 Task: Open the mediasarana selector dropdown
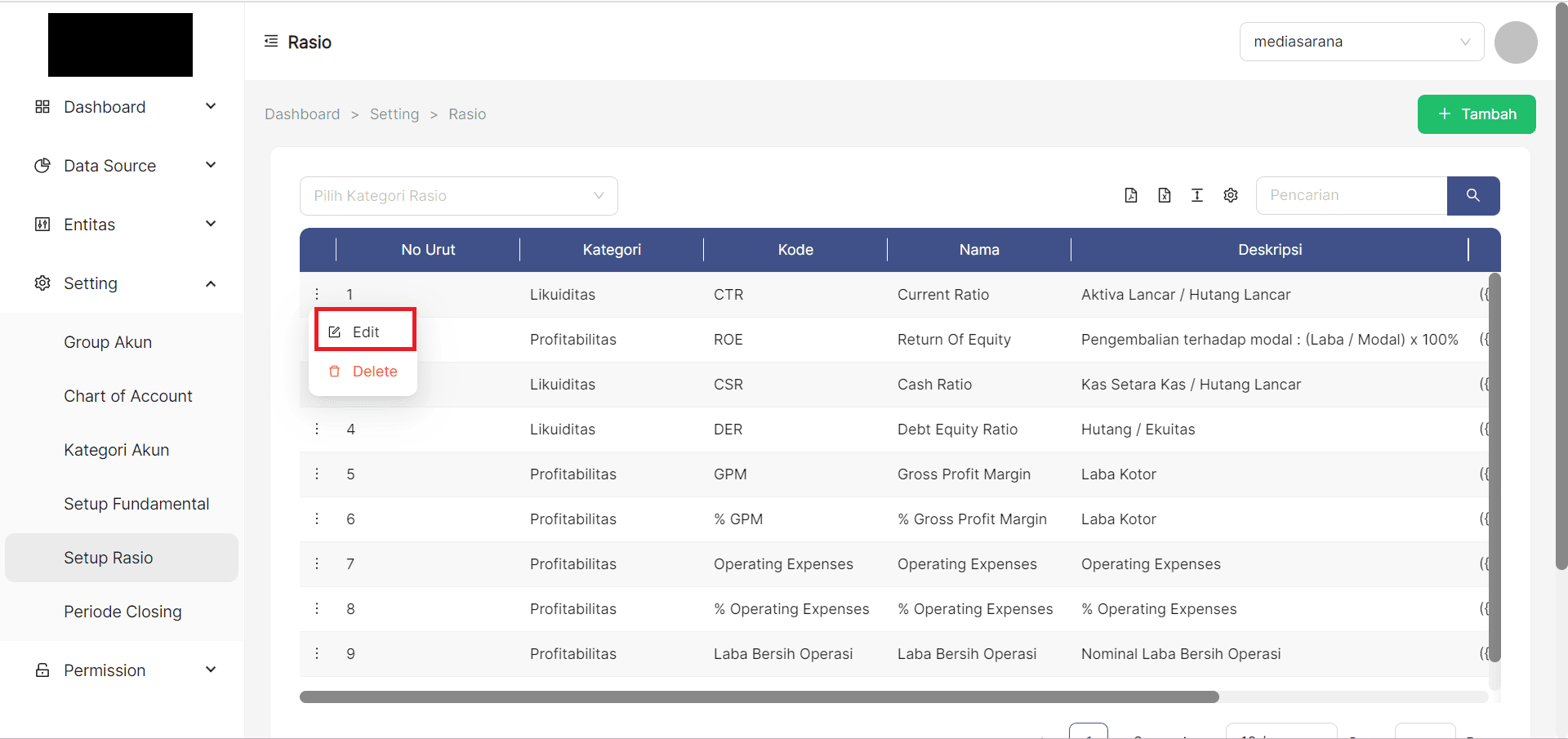1361,42
